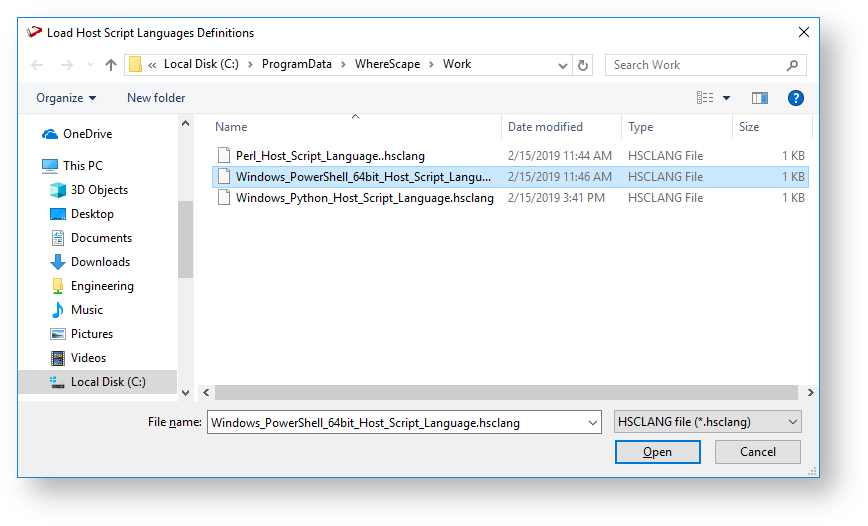
Task: Click horizontal scrollbar right arrow
Action: tap(810, 393)
